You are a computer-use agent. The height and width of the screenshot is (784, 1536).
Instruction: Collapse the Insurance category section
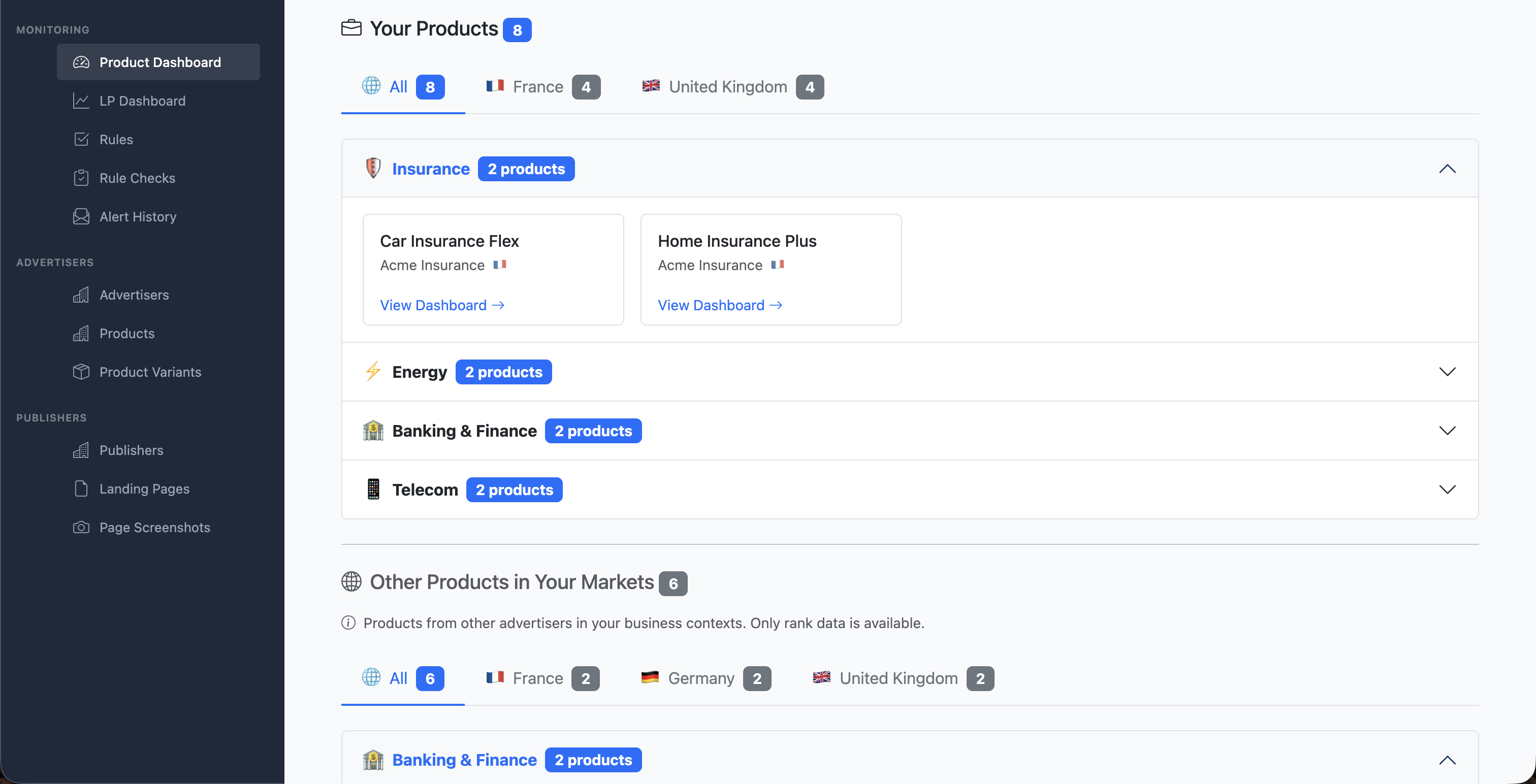[x=1448, y=169]
